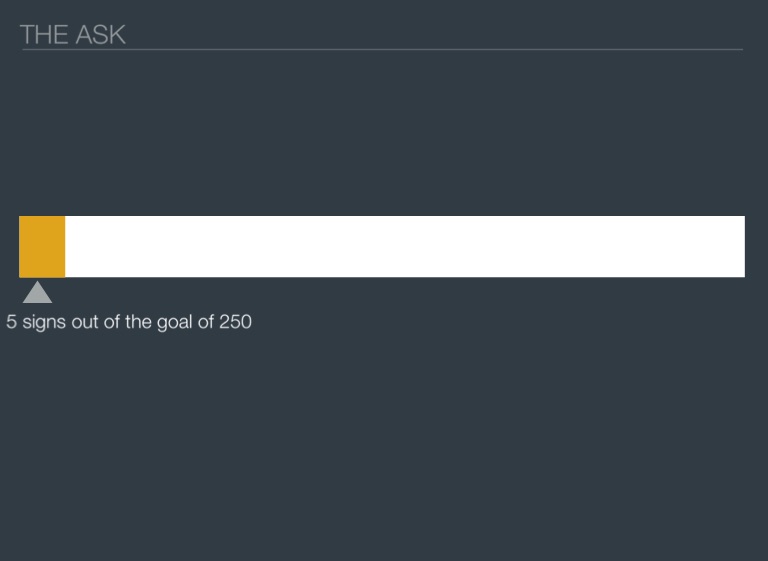Click the number "250" in the caption
Image resolution: width=768 pixels, height=561 pixels.
click(x=235, y=322)
